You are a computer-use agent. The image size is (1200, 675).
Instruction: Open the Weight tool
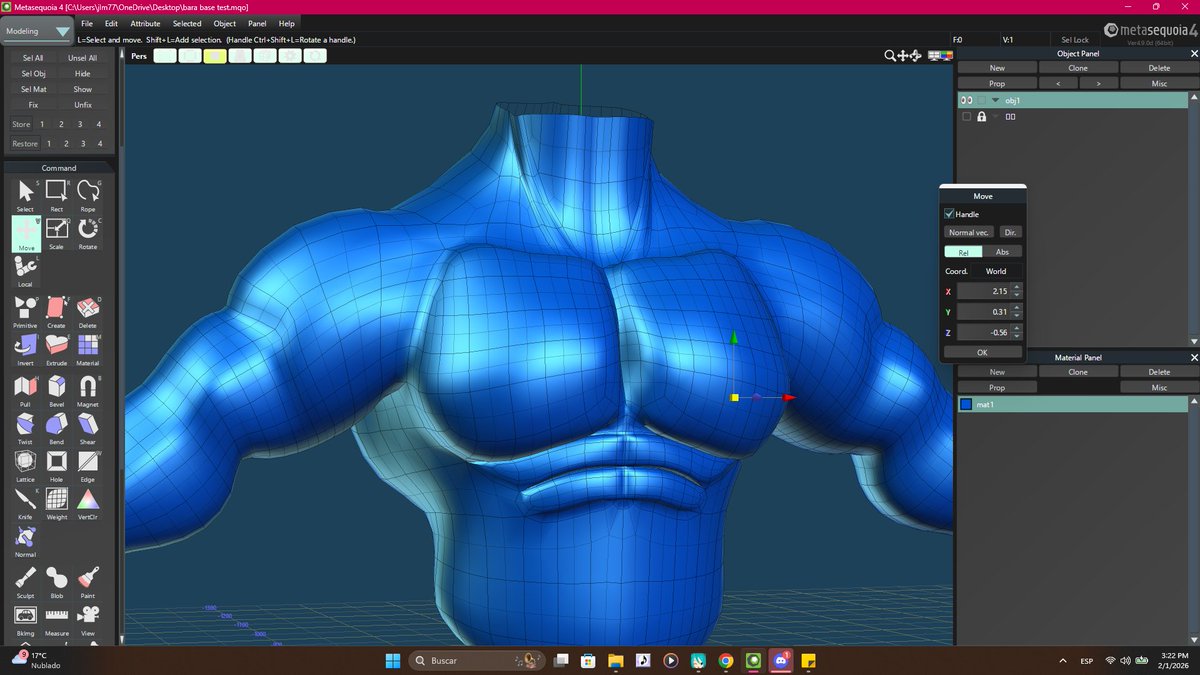tap(57, 504)
